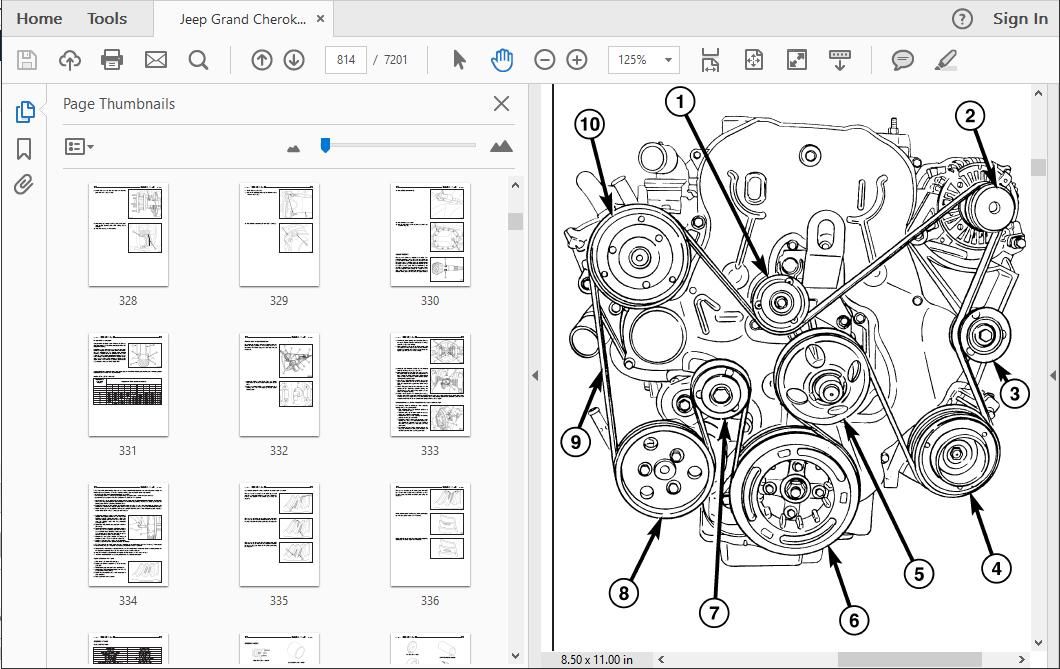Click the upload to cloud icon
The height and width of the screenshot is (669, 1060).
(x=70, y=60)
